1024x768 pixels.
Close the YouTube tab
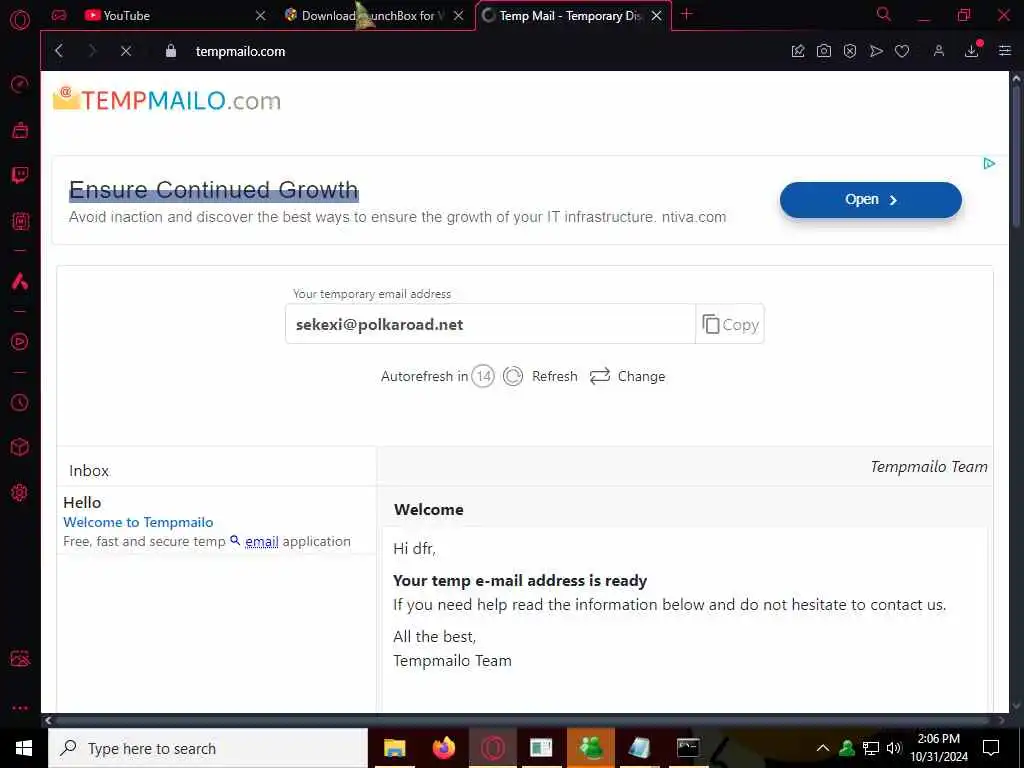pyautogui.click(x=261, y=16)
